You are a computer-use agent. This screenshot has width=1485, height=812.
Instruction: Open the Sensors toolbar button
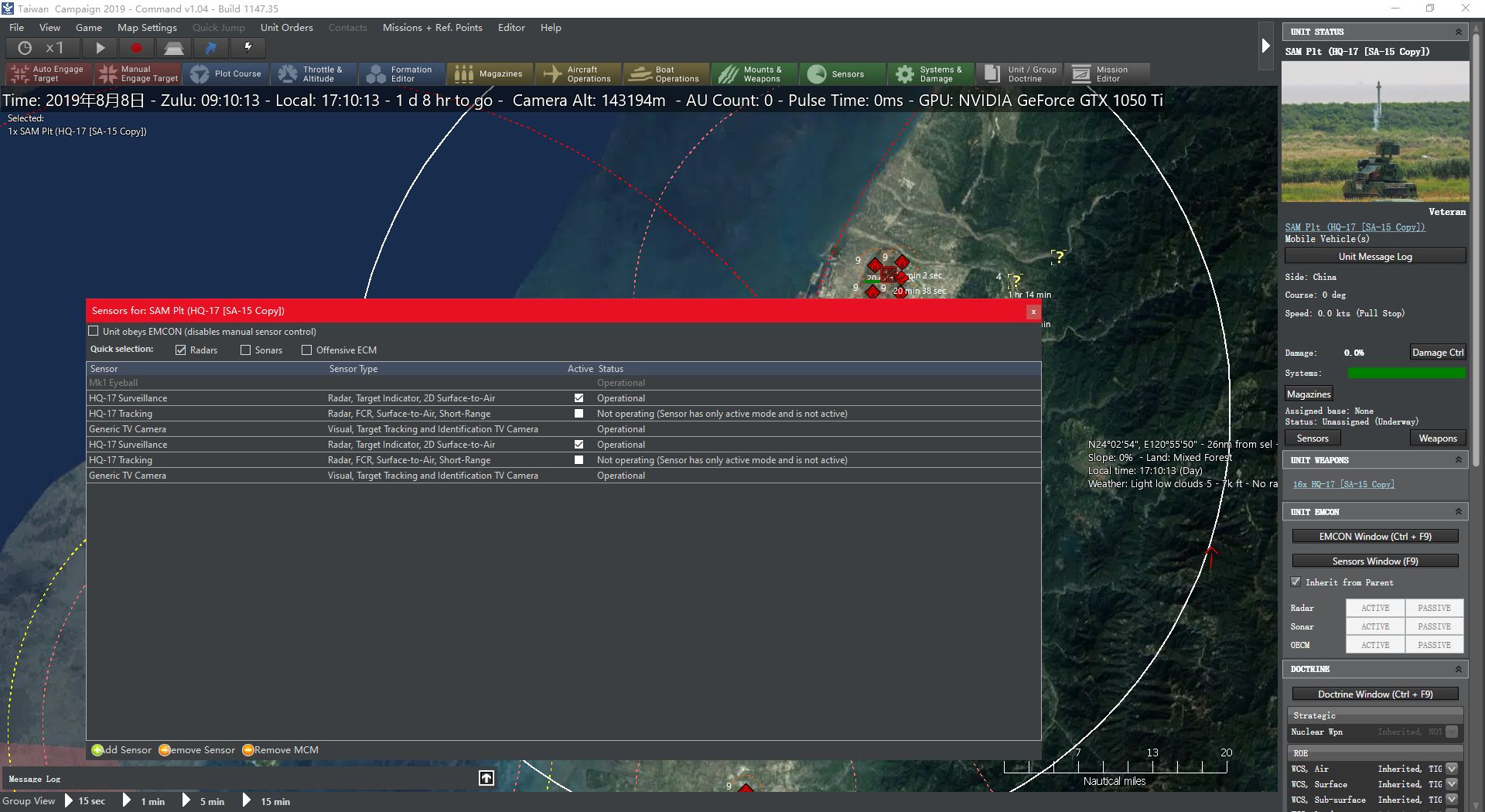(842, 74)
